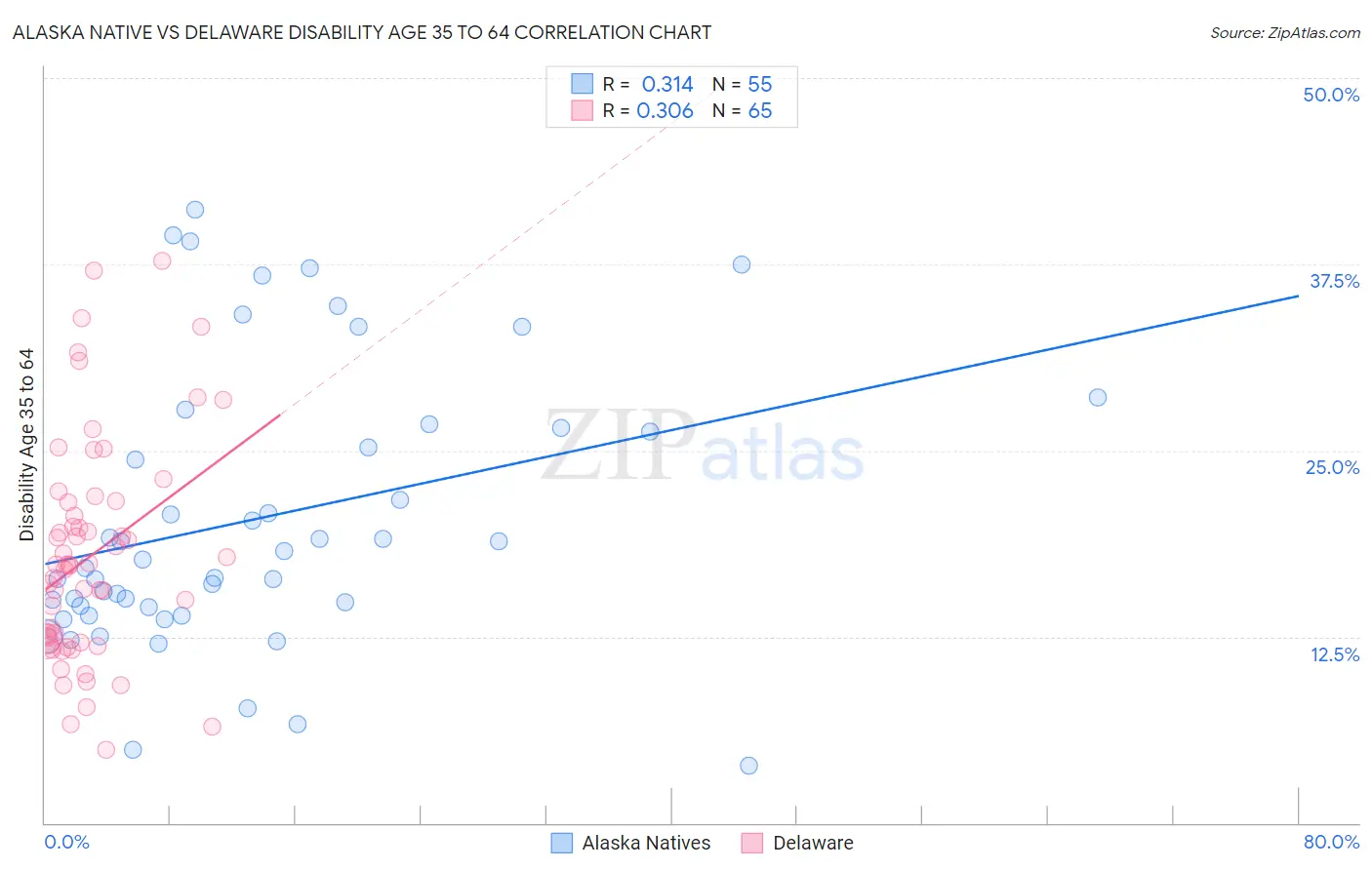The height and width of the screenshot is (870, 1372).
Task: Click the blue data point at far right near 28%
Action: [x=1098, y=397]
